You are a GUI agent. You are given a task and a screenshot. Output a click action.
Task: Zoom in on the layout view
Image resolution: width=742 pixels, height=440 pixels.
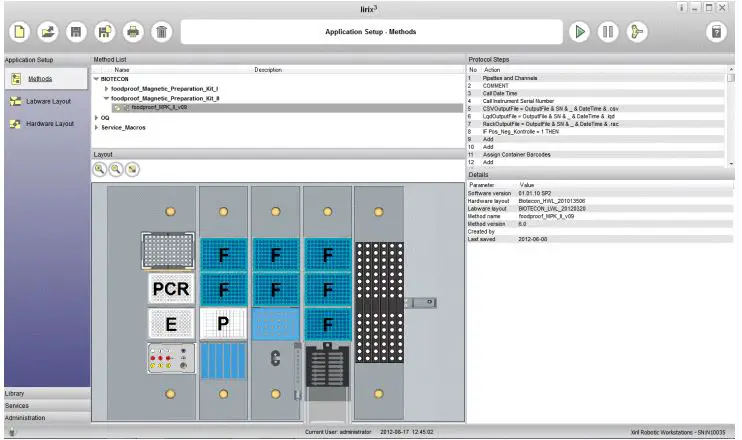coord(99,169)
